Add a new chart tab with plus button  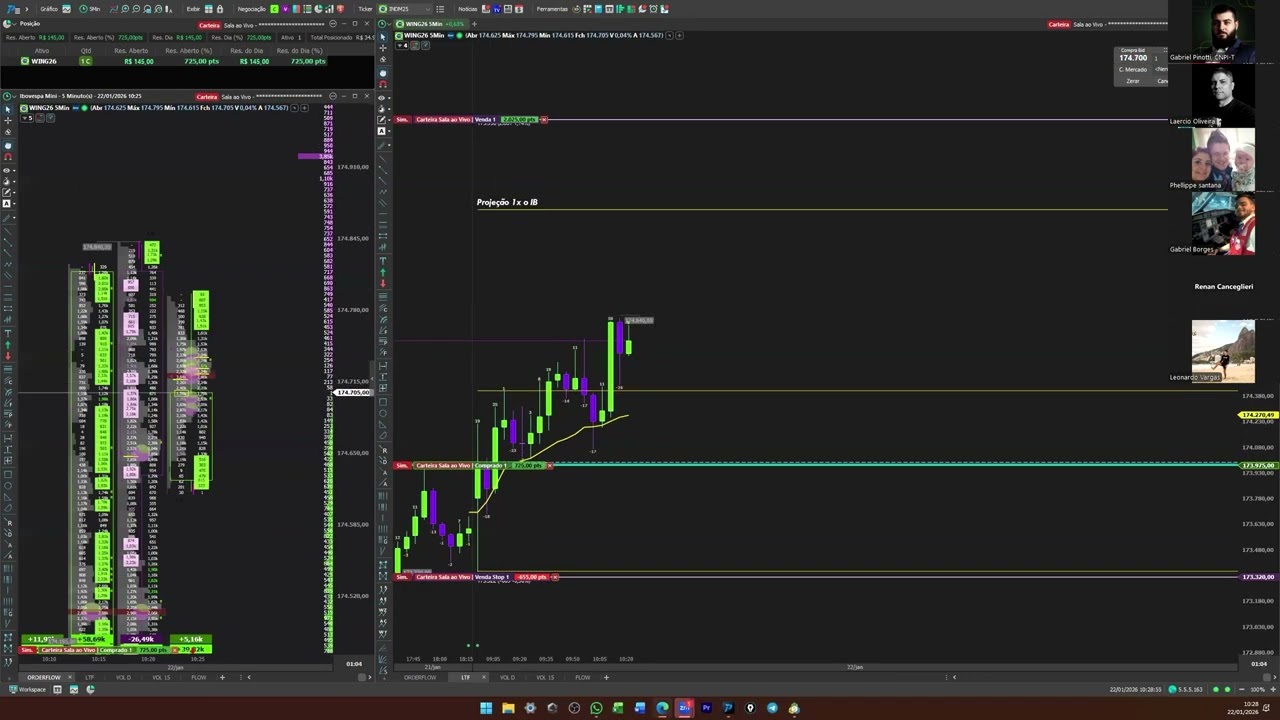coord(474,24)
